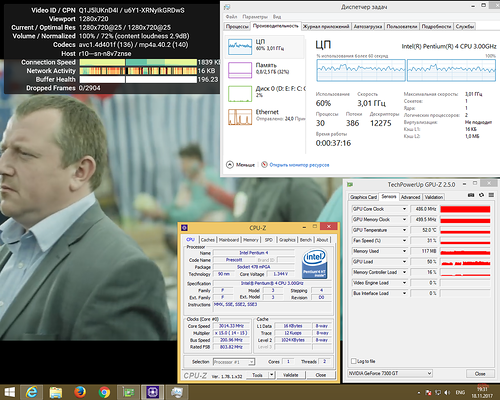This screenshot has width=500, height=400.
Task: Open Файл menu in Task Manager
Action: click(x=231, y=17)
